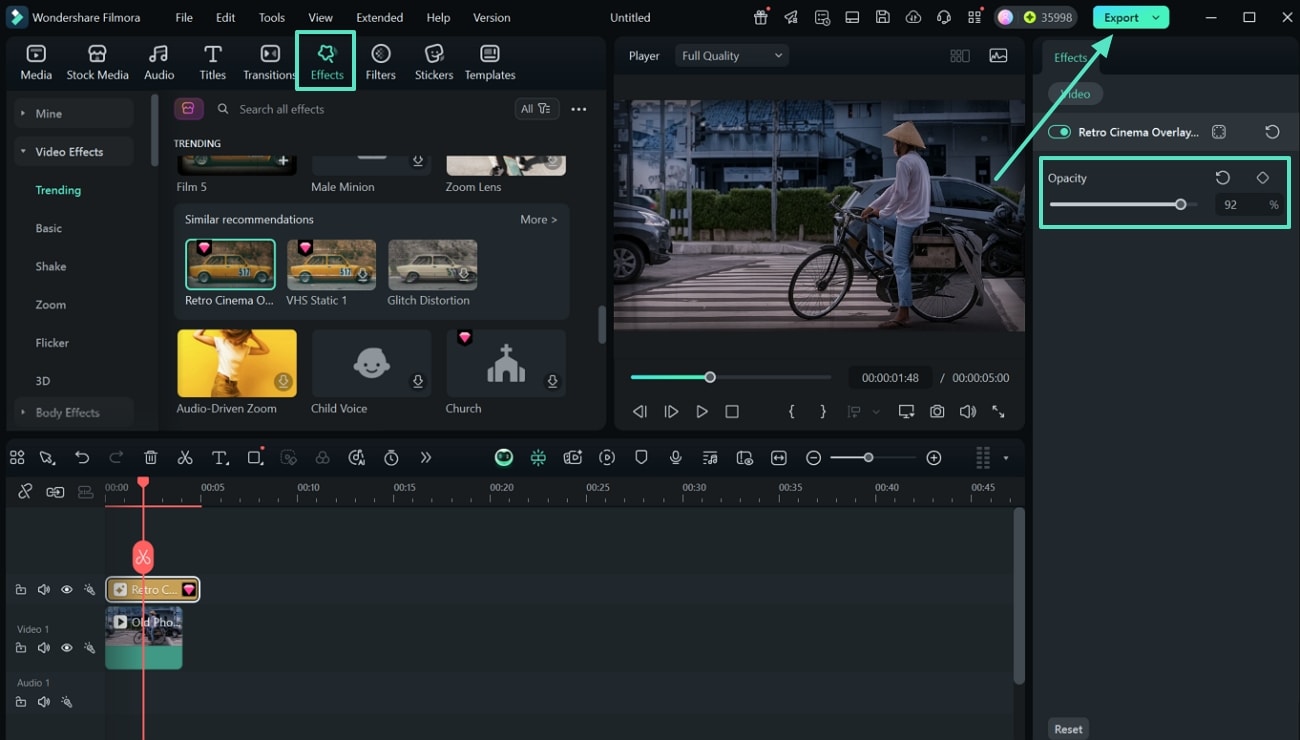Select the Retro Cinema effect clip on the timeline
Image resolution: width=1300 pixels, height=740 pixels.
[152, 589]
